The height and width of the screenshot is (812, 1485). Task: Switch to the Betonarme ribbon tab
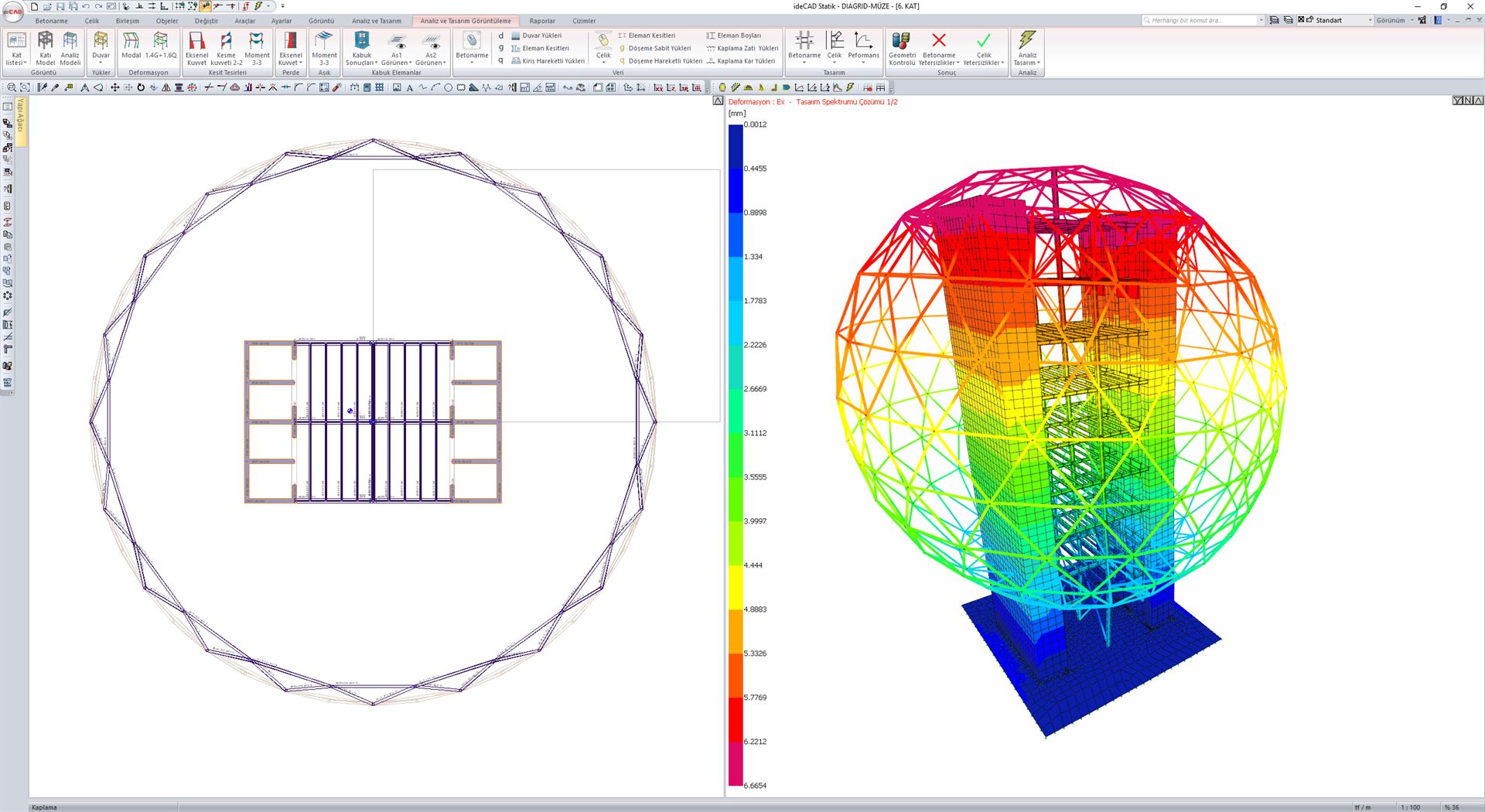[51, 21]
